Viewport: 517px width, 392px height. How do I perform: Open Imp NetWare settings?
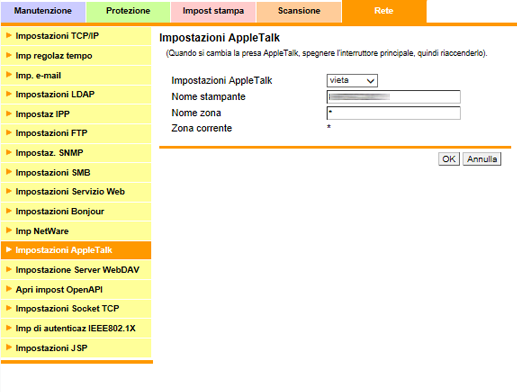76,231
